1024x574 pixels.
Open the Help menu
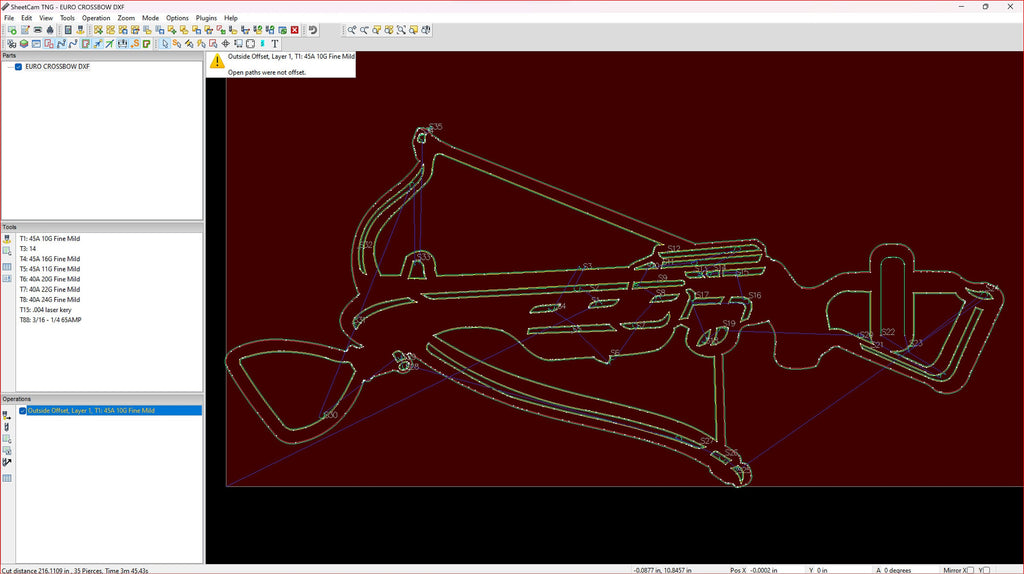[x=231, y=18]
